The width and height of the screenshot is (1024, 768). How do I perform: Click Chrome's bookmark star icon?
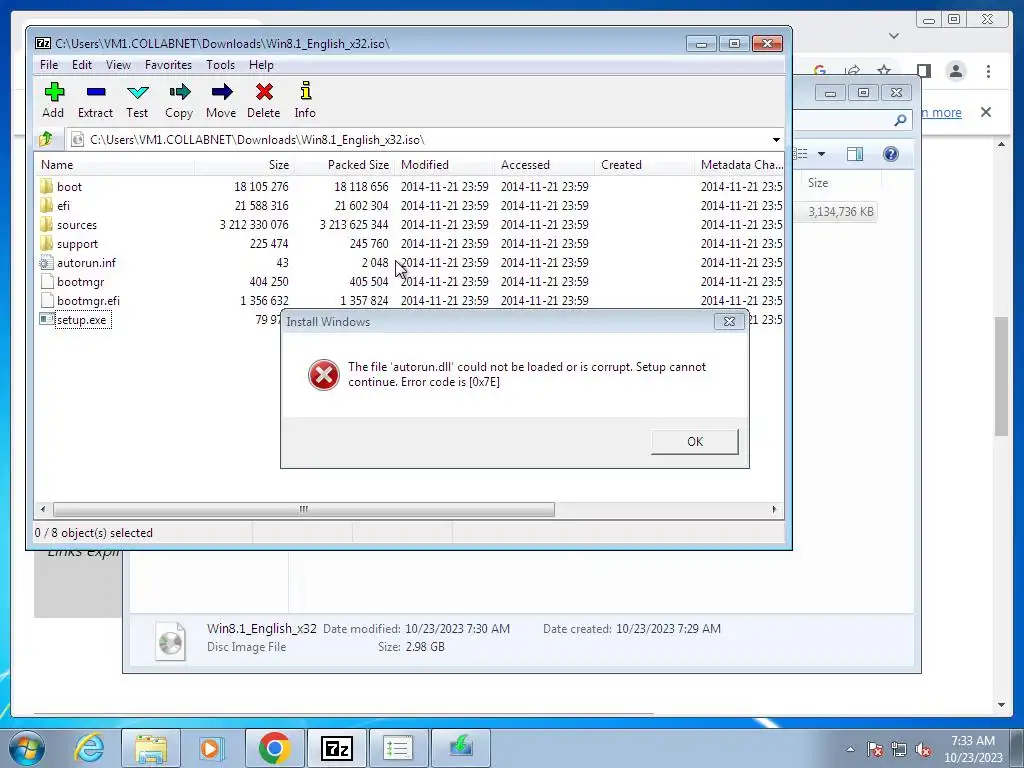pos(884,71)
